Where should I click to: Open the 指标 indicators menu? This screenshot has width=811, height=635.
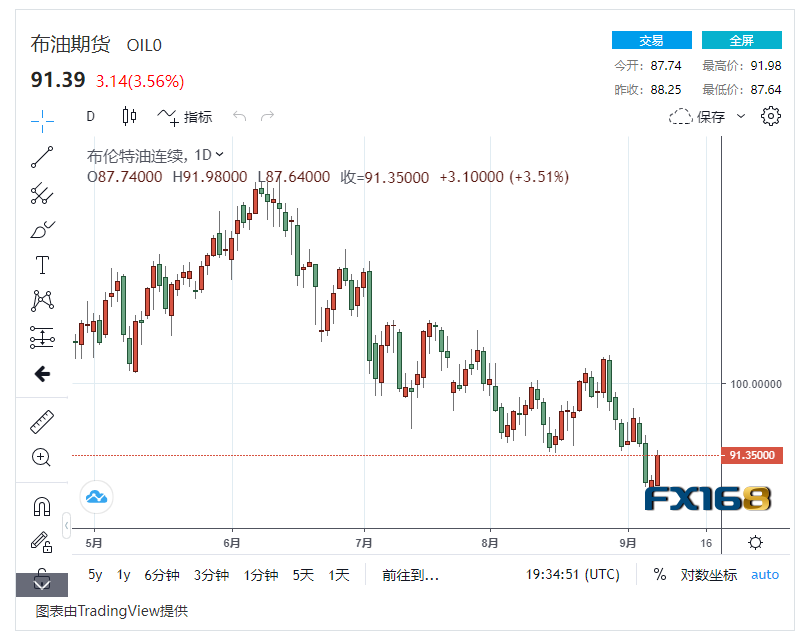click(185, 117)
